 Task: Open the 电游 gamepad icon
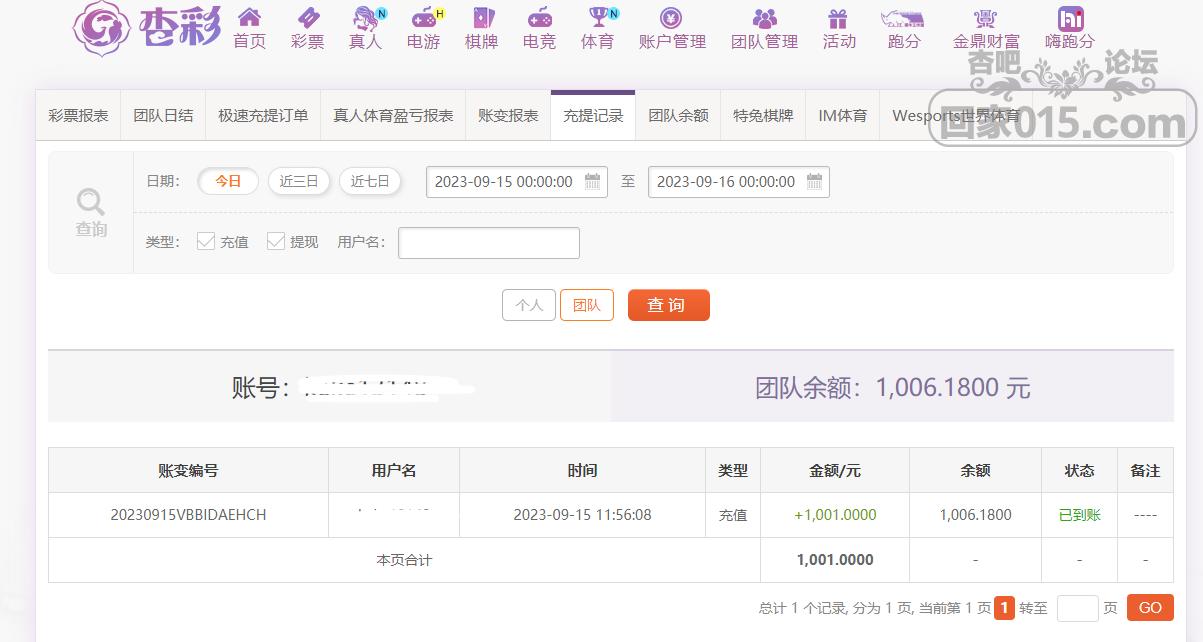424,19
